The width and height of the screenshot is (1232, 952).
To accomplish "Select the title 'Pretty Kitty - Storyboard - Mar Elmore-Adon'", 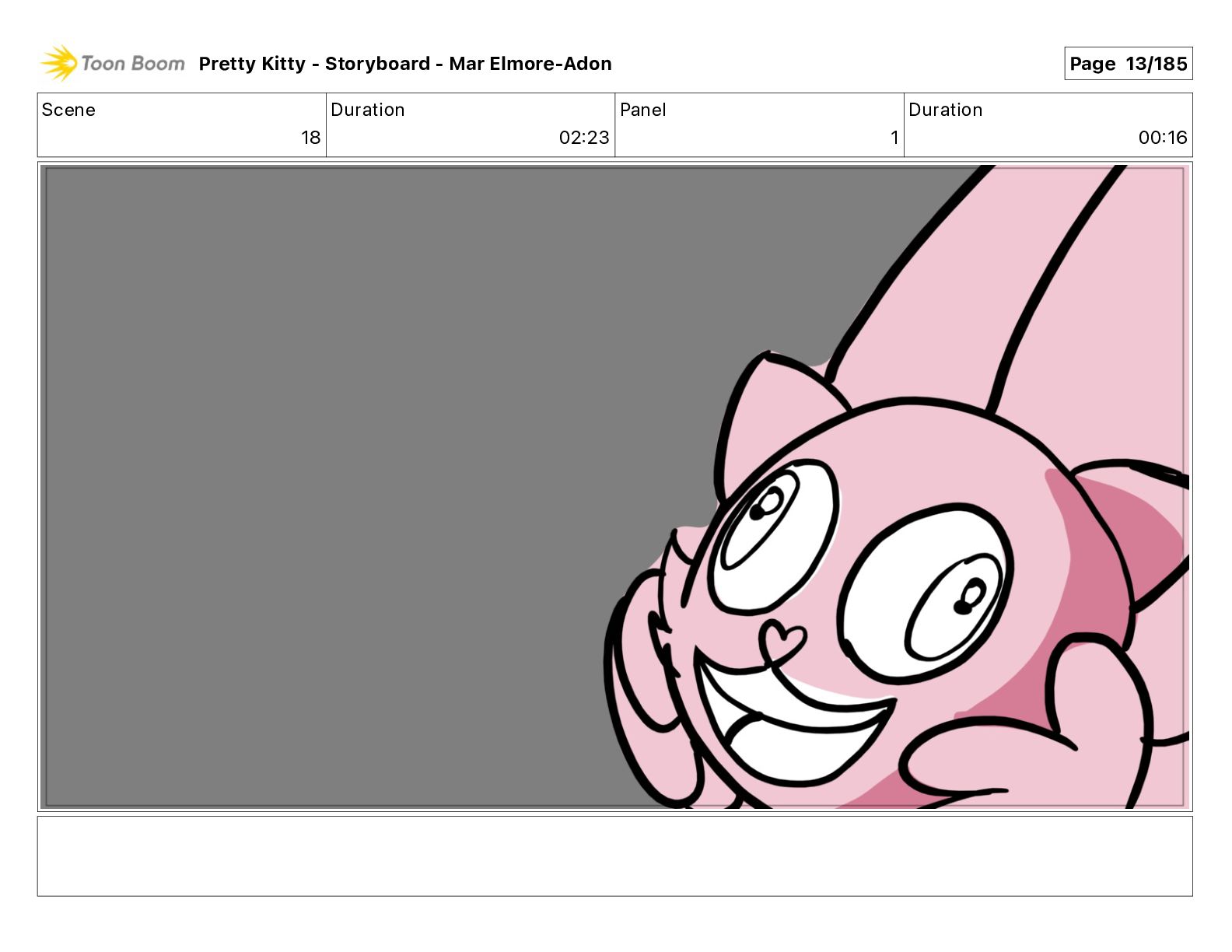I will (405, 64).
